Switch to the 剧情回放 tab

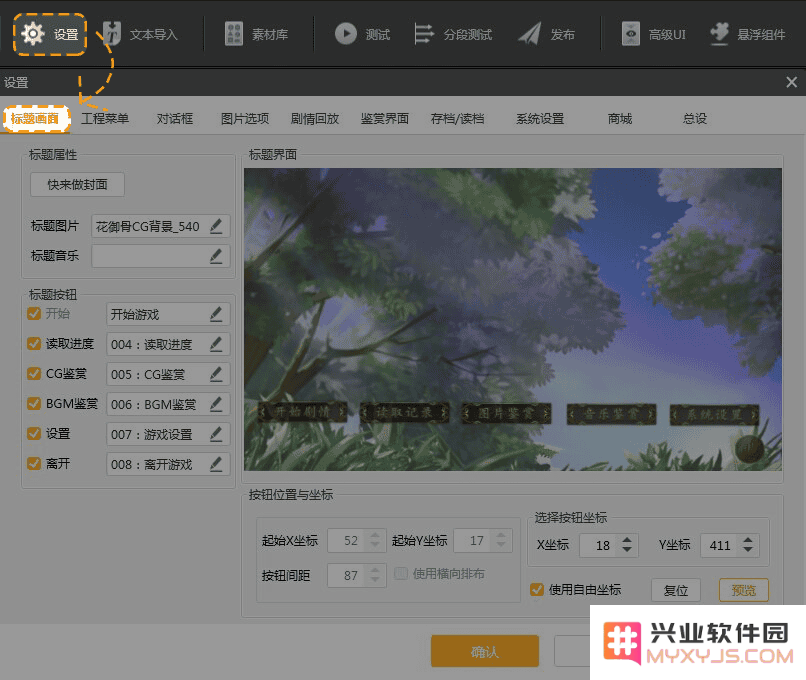[x=315, y=119]
